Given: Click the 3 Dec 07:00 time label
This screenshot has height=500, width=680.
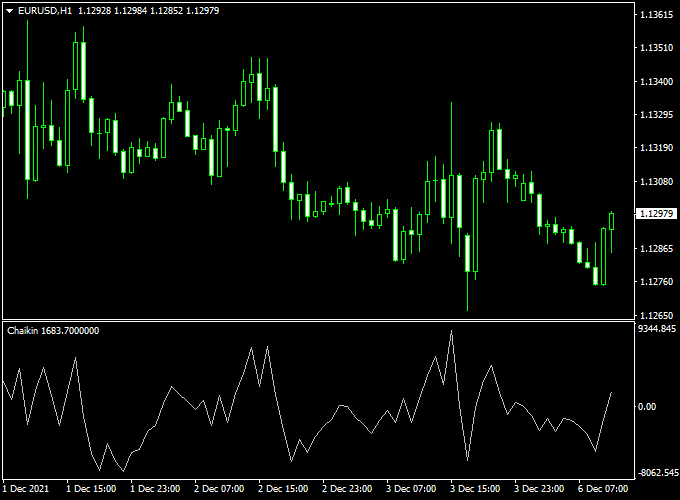Looking at the screenshot, I should tap(411, 489).
